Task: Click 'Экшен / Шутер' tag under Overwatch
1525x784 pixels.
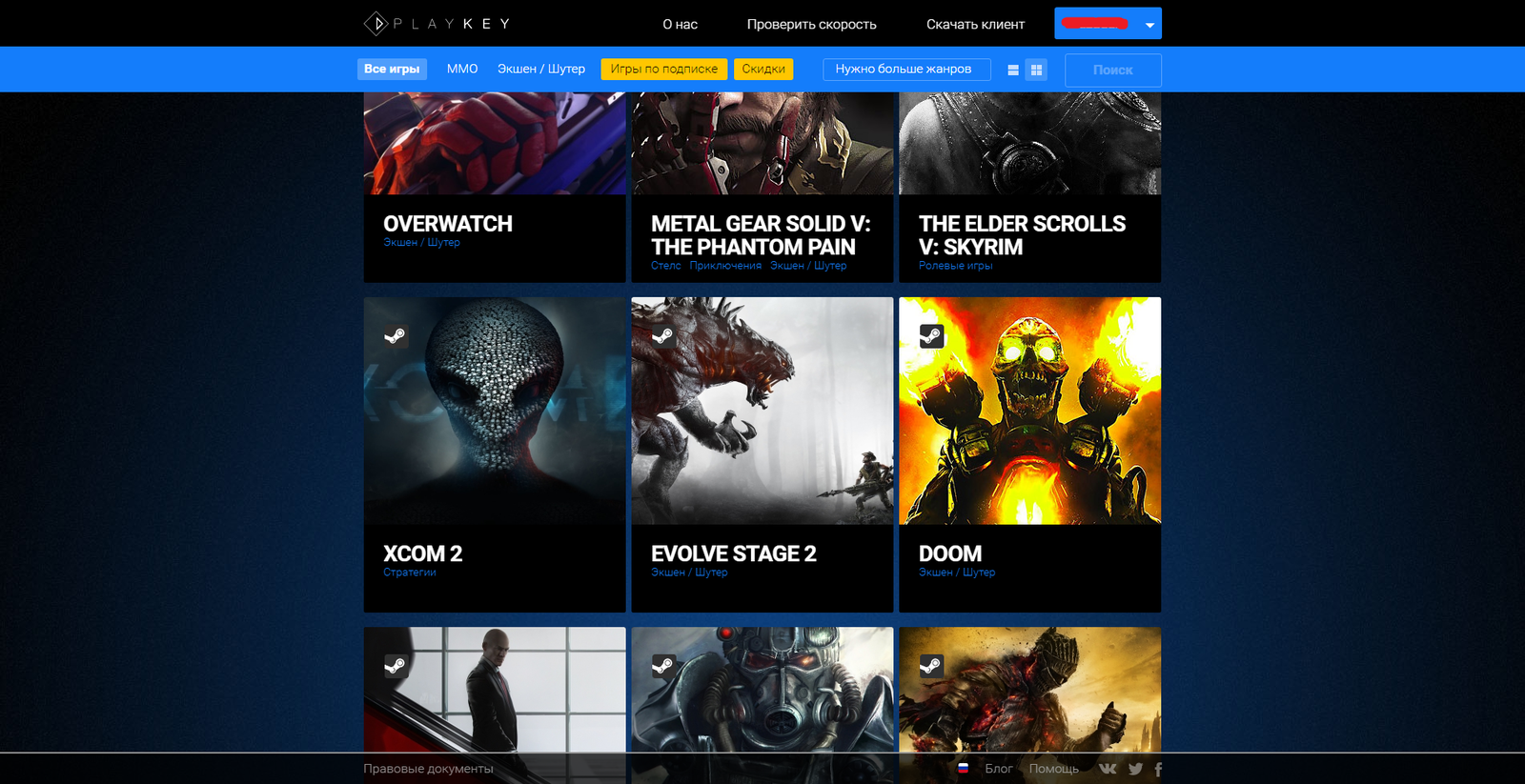Action: (421, 243)
